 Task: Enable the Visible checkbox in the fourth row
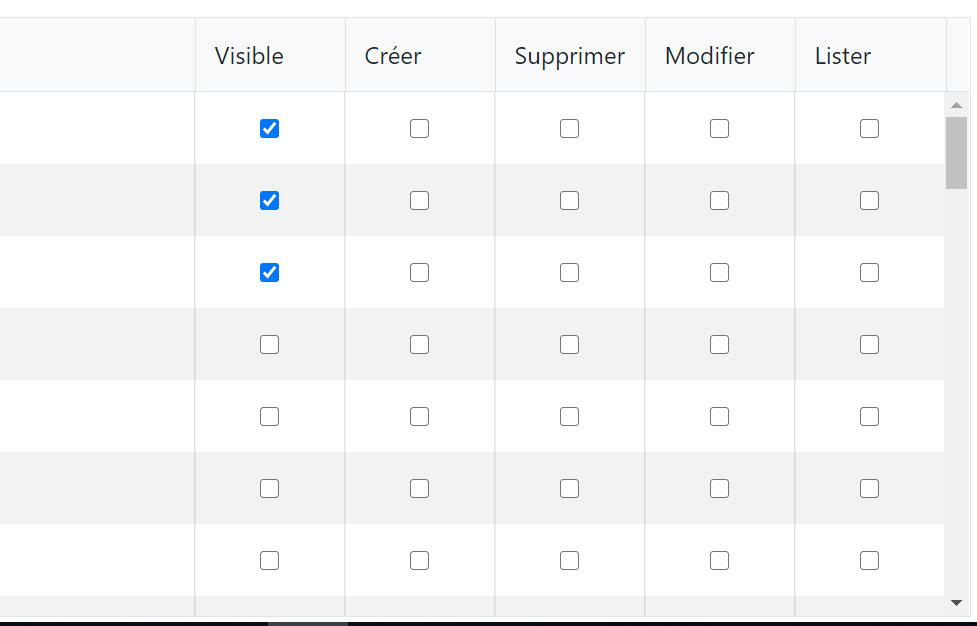pos(269,344)
